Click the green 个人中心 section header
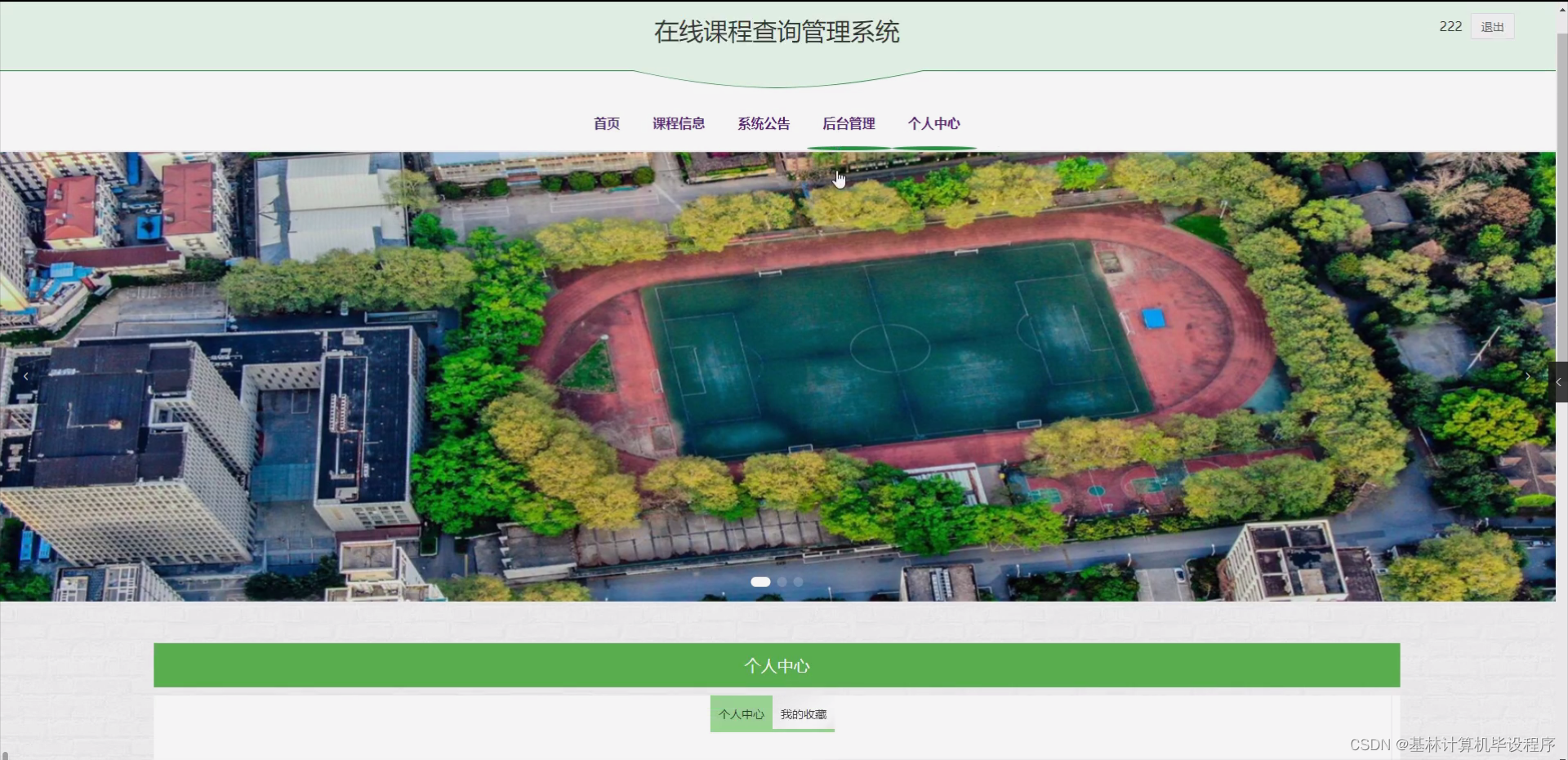 pos(777,665)
